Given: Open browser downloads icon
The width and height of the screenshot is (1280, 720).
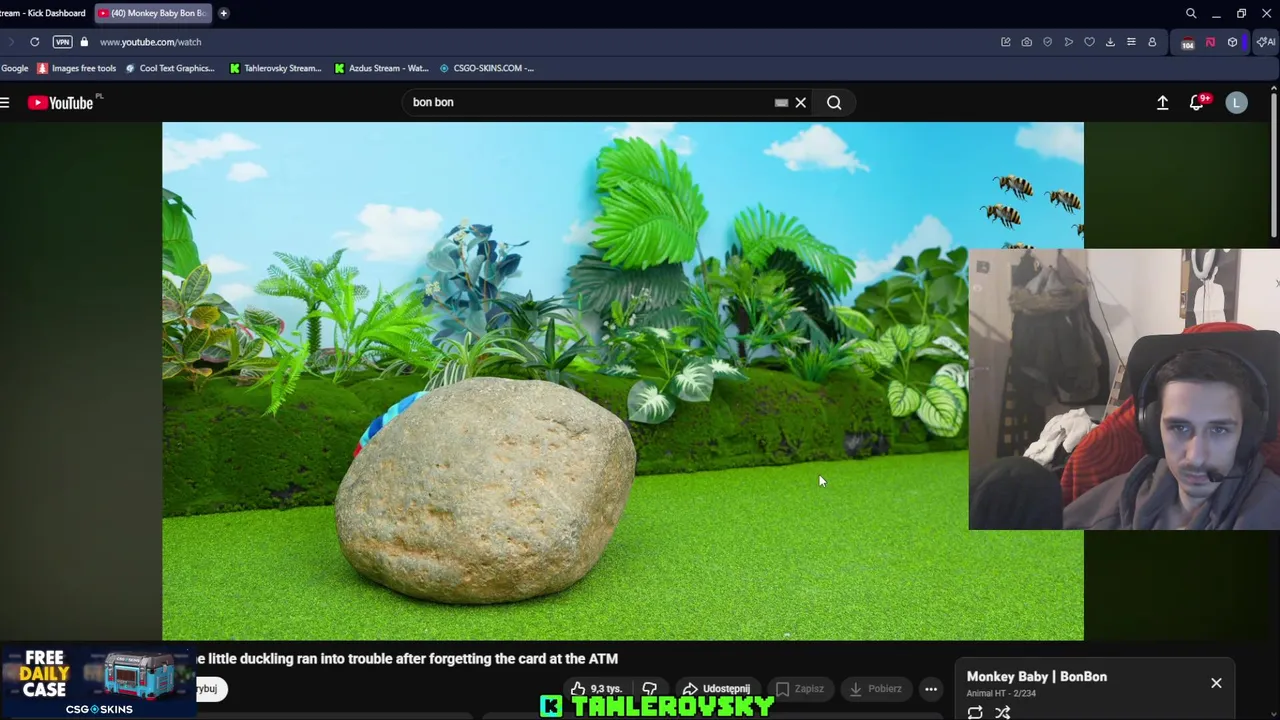Looking at the screenshot, I should 1110,42.
